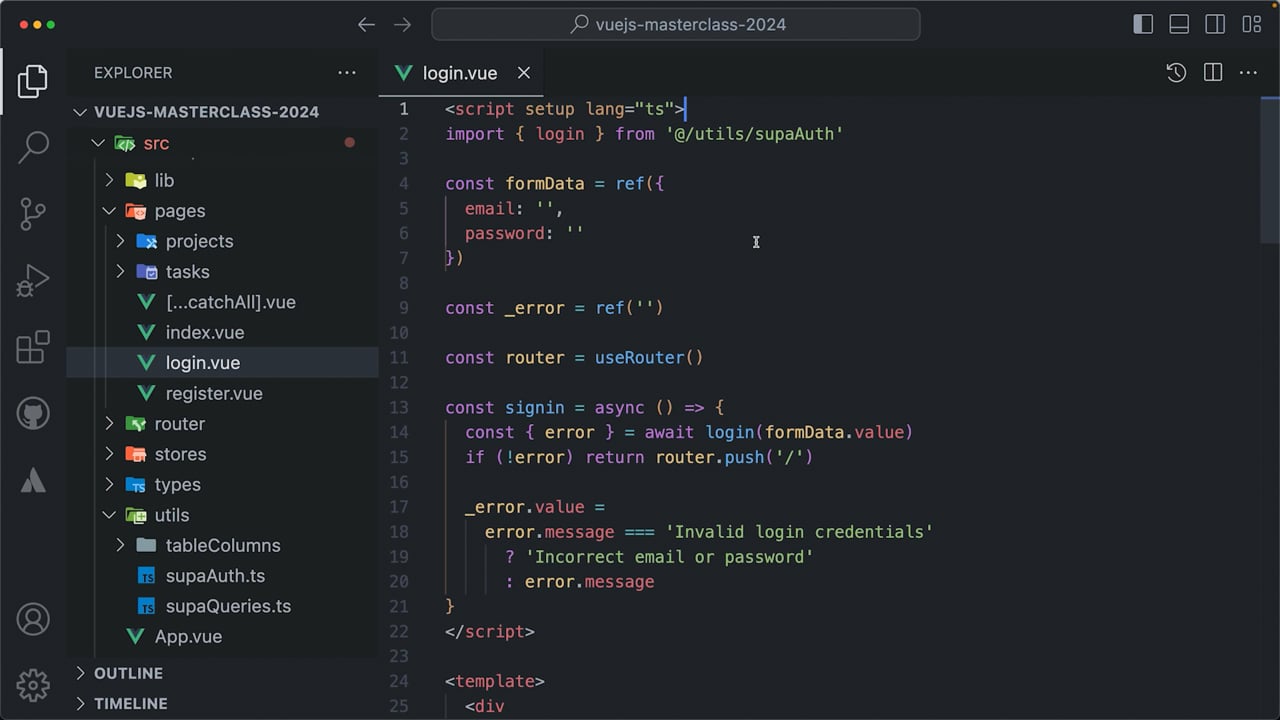Click the '@/utils/supaAuth' import path

pos(754,134)
